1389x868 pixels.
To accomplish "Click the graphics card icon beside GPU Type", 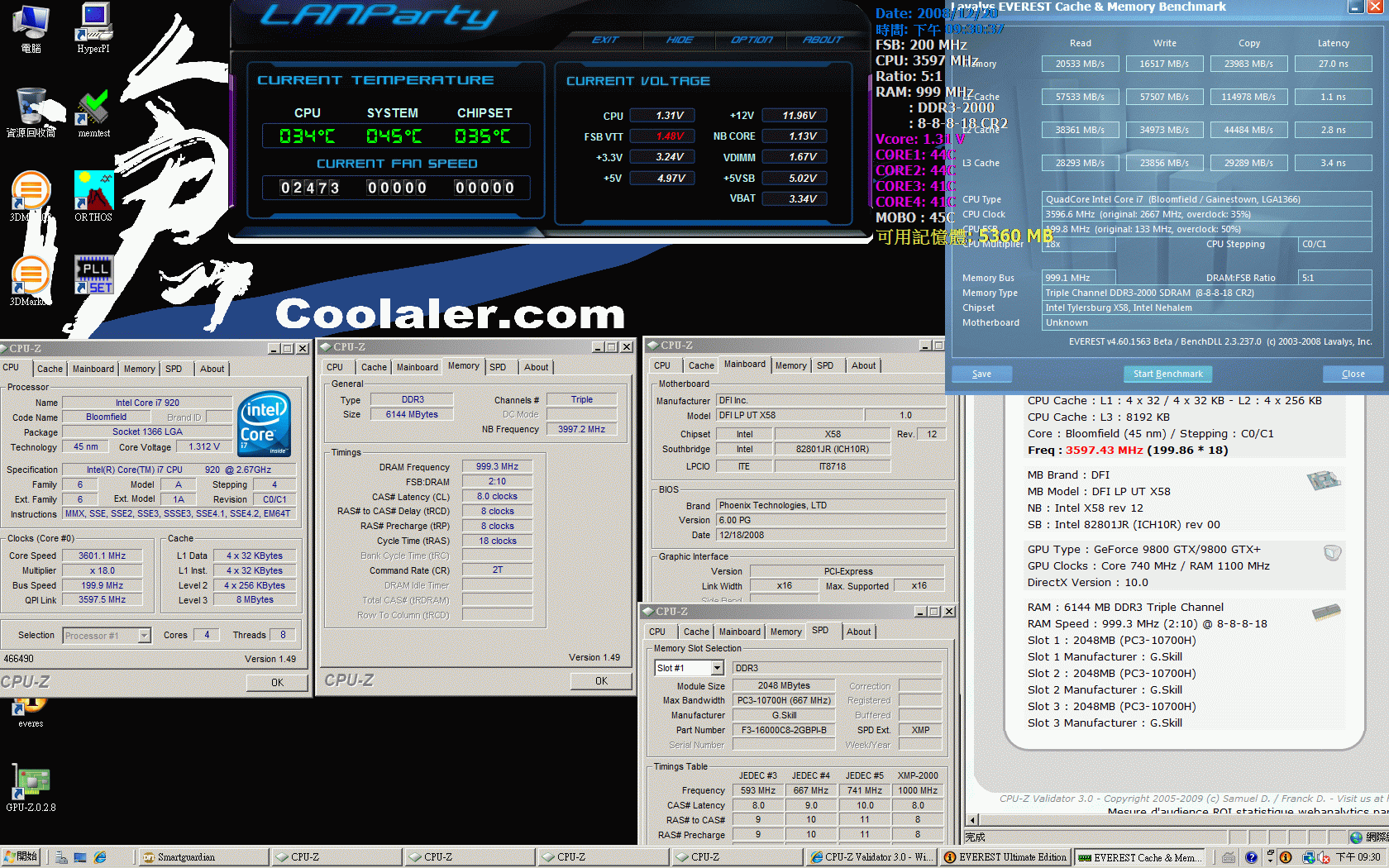I will [x=1332, y=552].
